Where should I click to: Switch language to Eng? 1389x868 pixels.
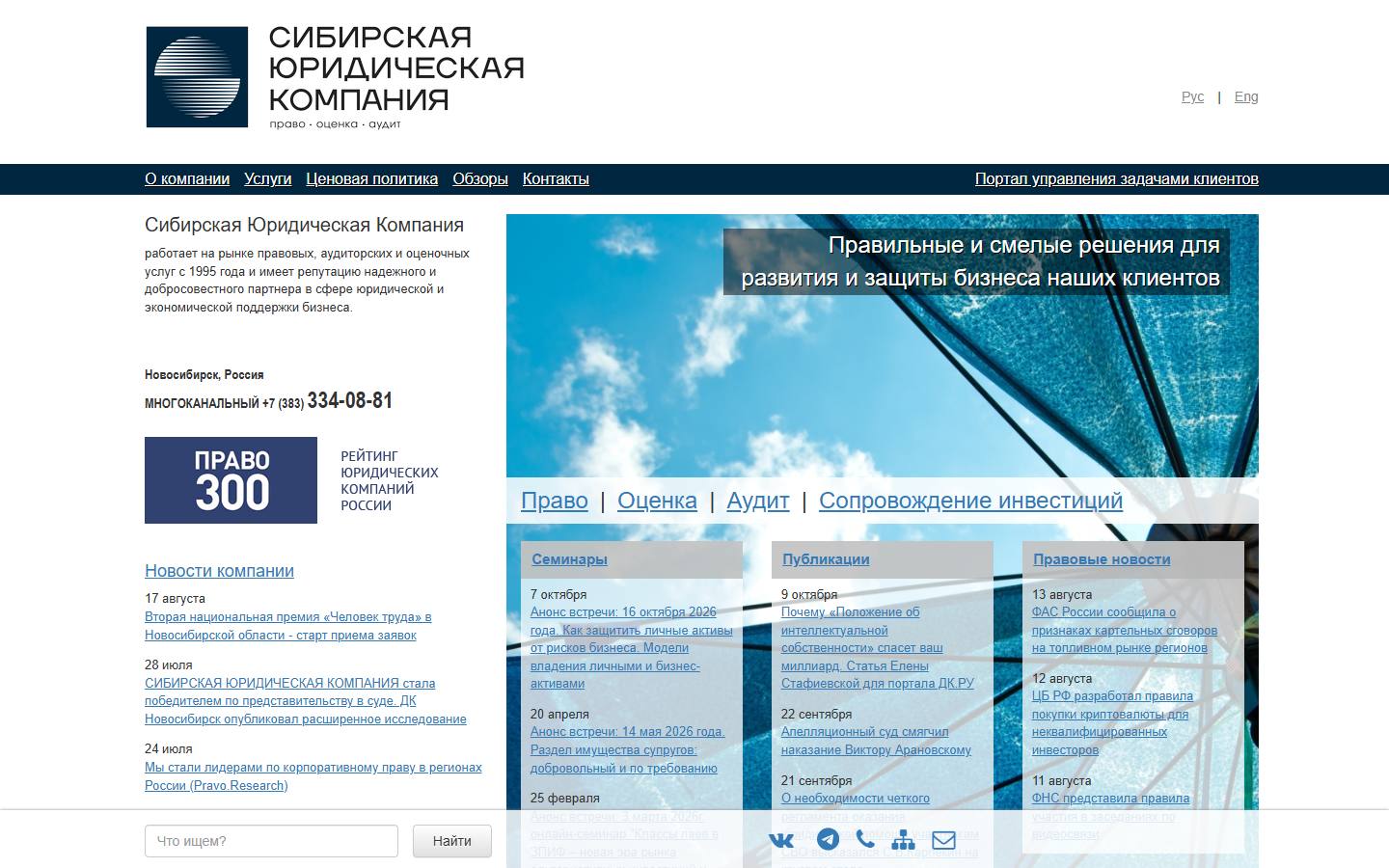click(1246, 96)
